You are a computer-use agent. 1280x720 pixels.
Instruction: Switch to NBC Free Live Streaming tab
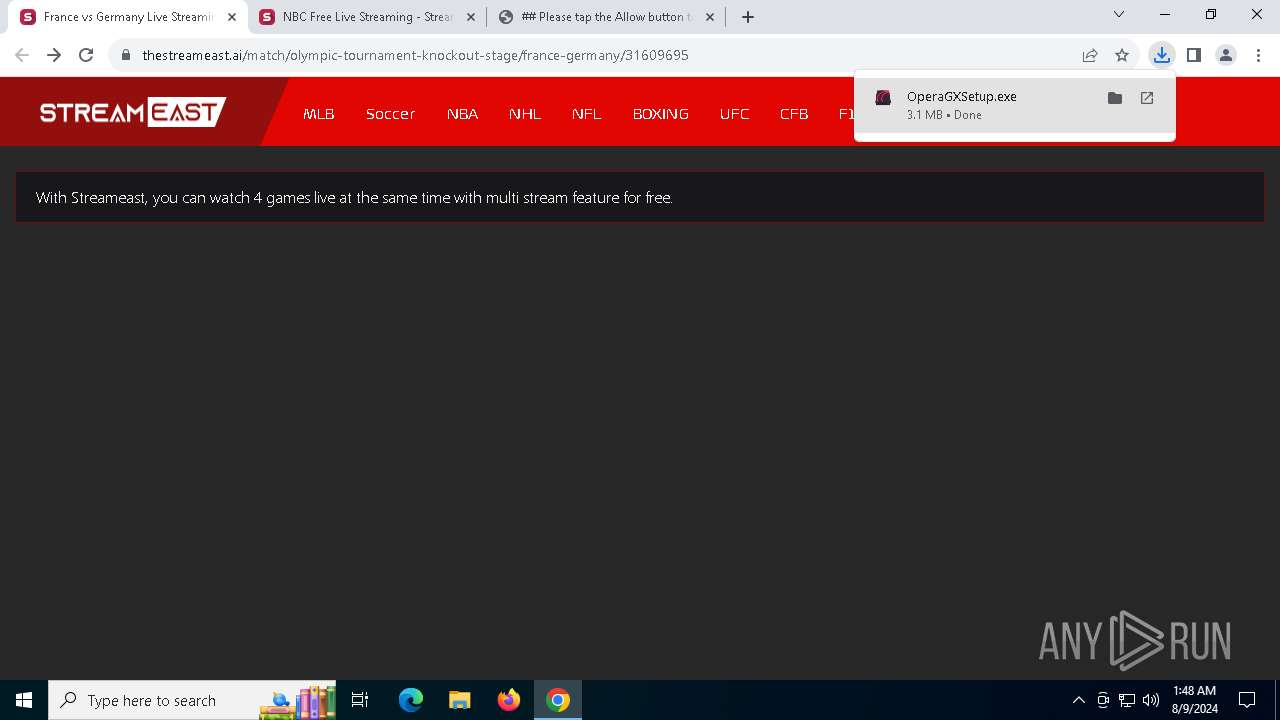[367, 17]
